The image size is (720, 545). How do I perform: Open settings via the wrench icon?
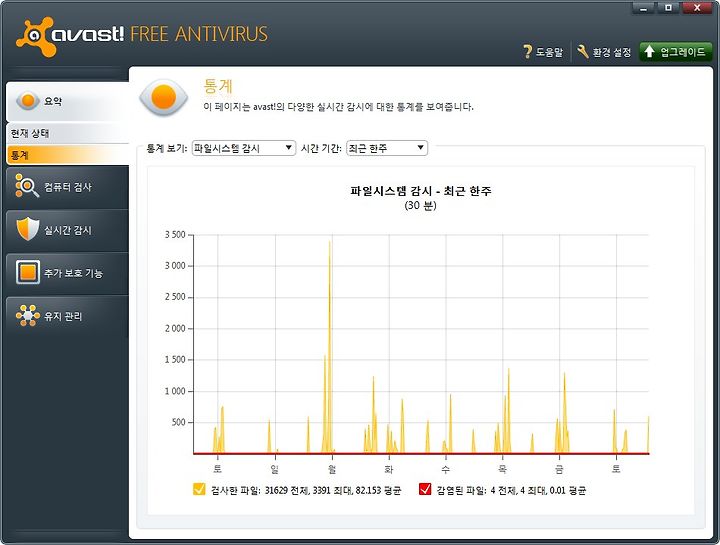[583, 51]
